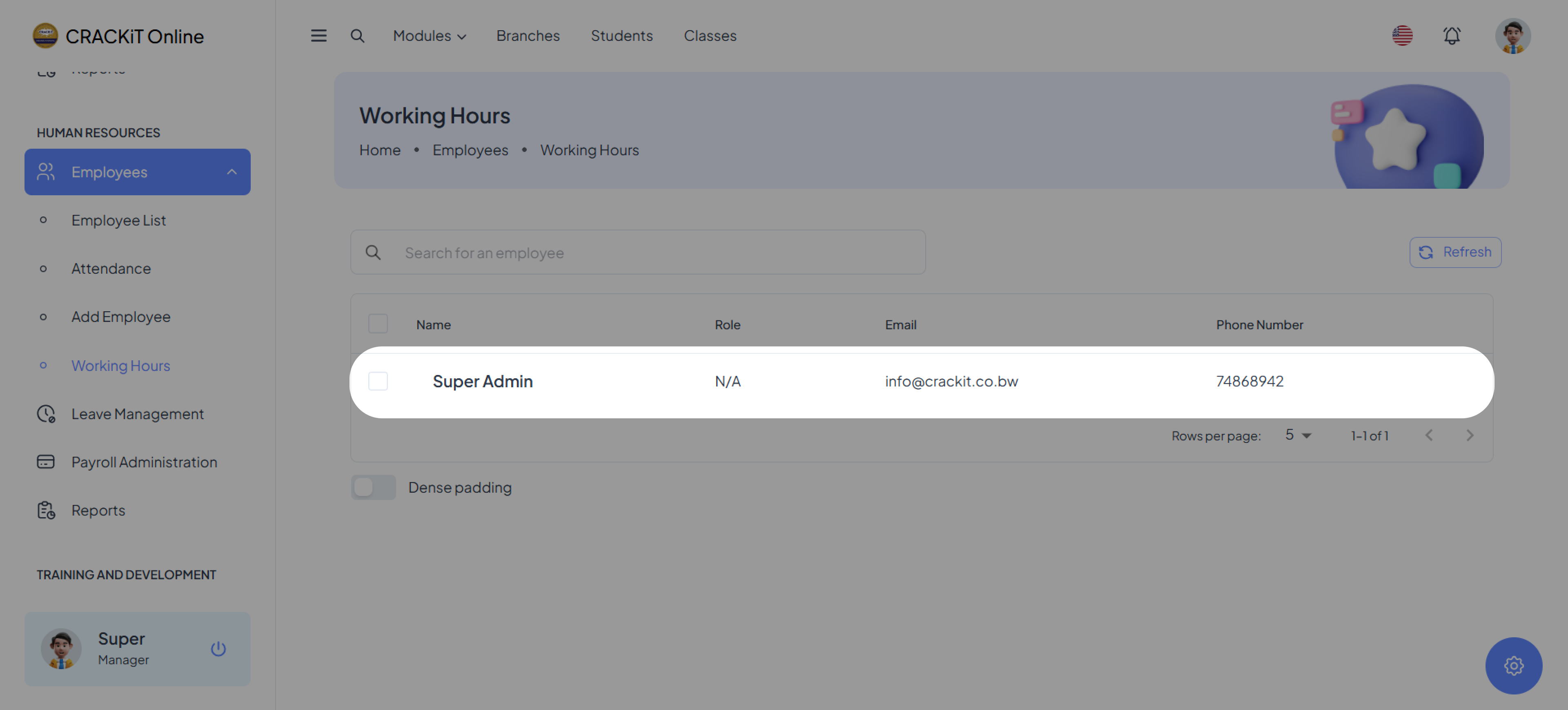Click the profile avatar in the top bar

1512,36
